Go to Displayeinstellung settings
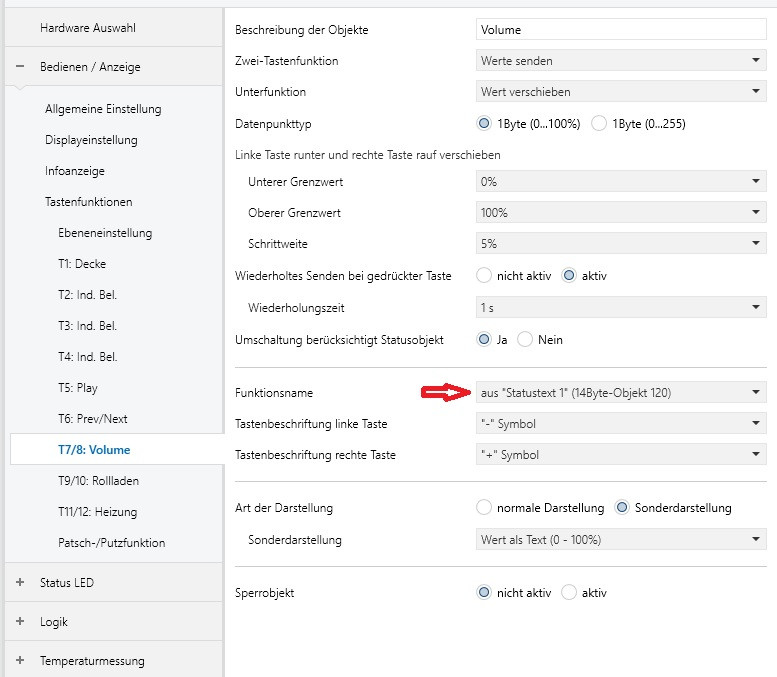The image size is (777, 677). pyautogui.click(x=91, y=140)
